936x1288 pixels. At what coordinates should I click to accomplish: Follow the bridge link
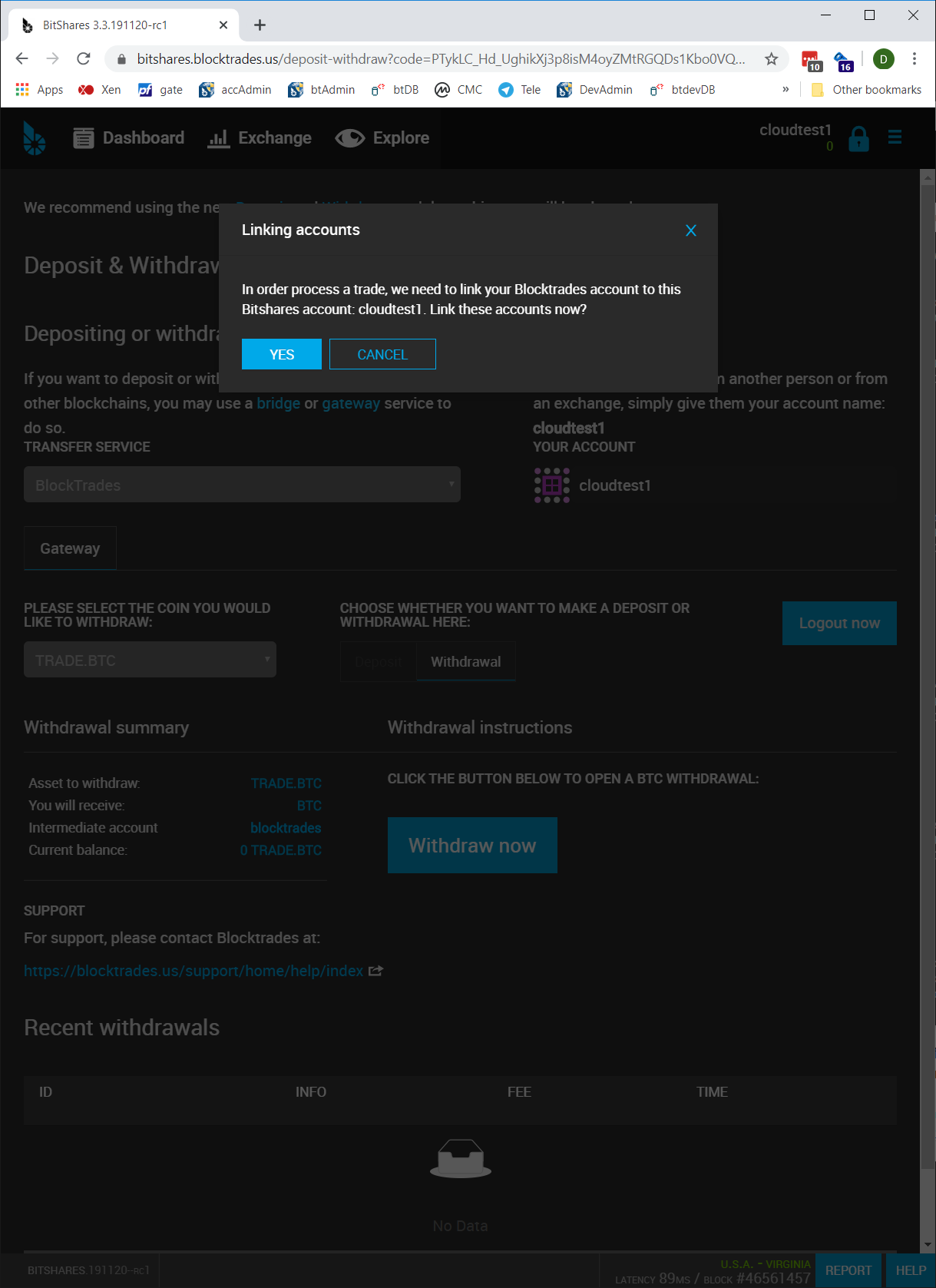pyautogui.click(x=279, y=403)
